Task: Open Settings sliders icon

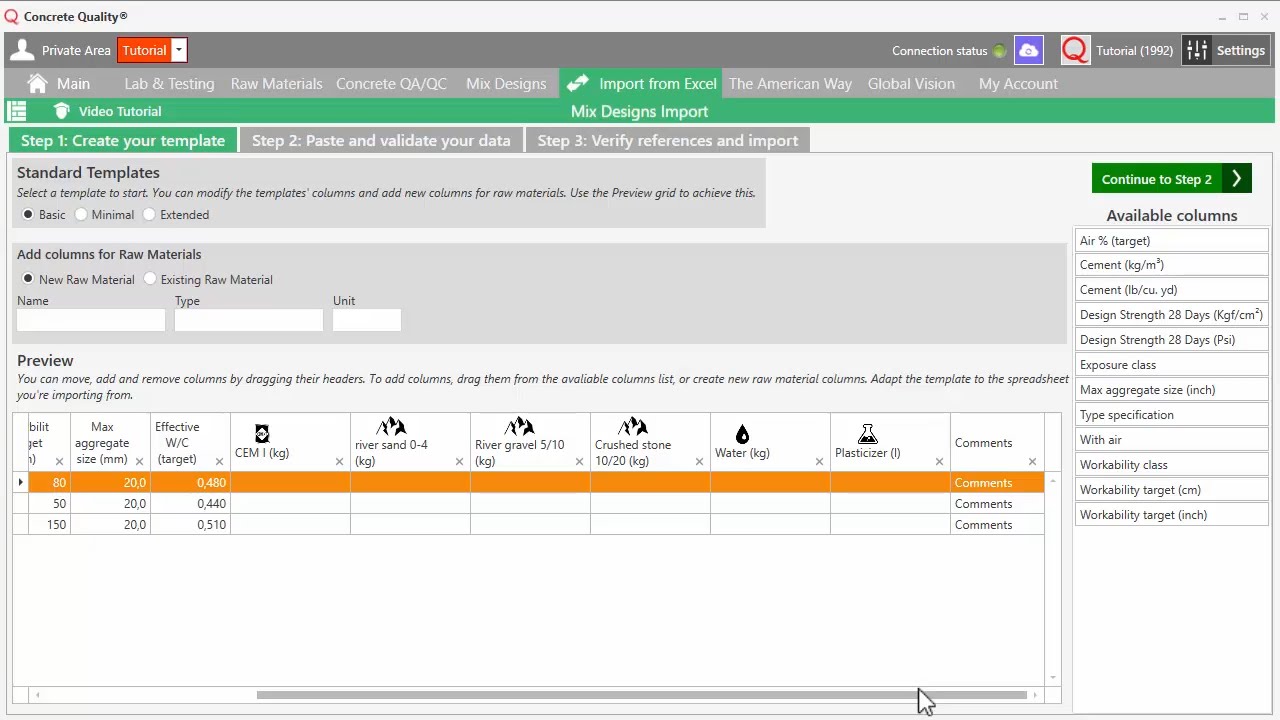Action: click(1197, 50)
